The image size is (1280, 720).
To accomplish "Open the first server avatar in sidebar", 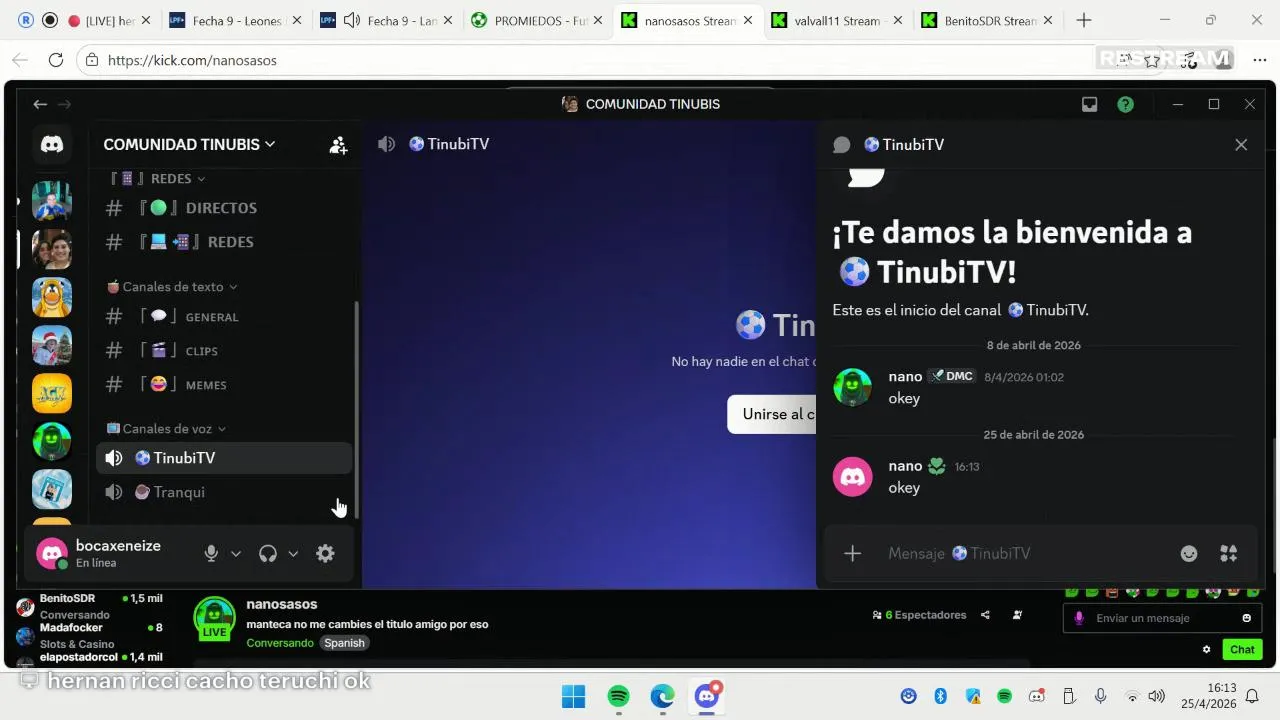I will [52, 201].
